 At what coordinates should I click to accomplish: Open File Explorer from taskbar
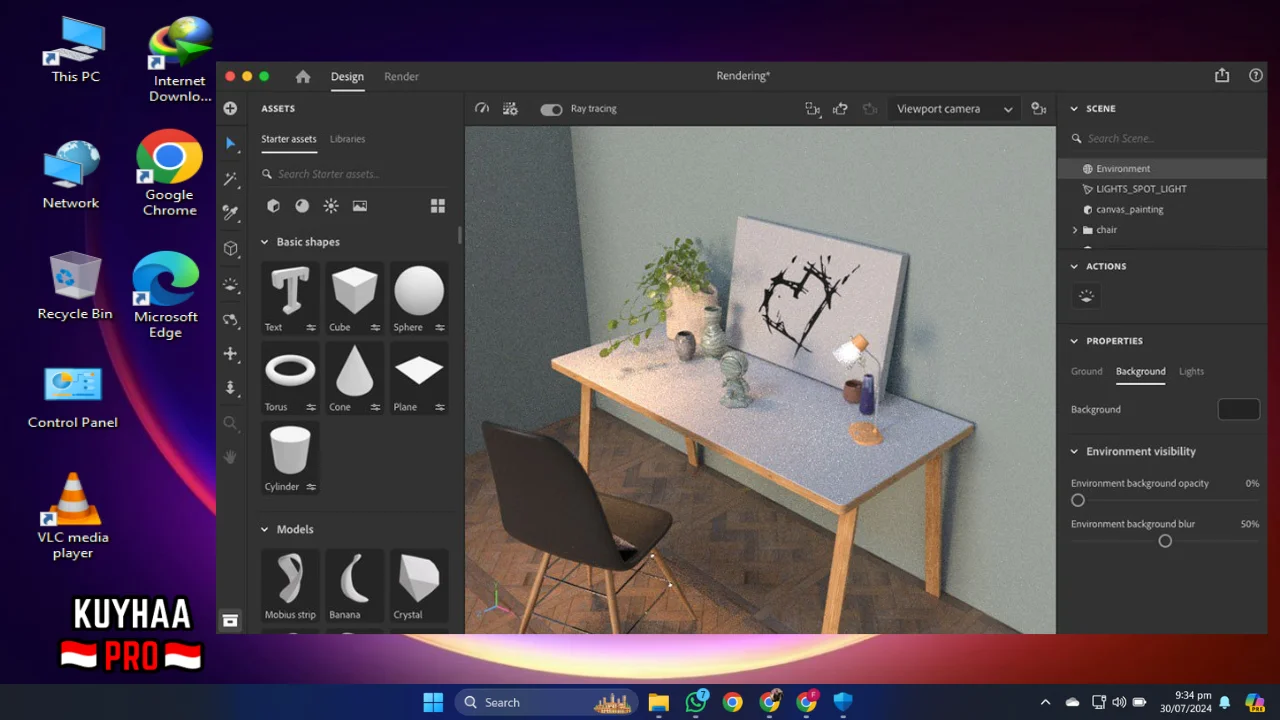[658, 702]
